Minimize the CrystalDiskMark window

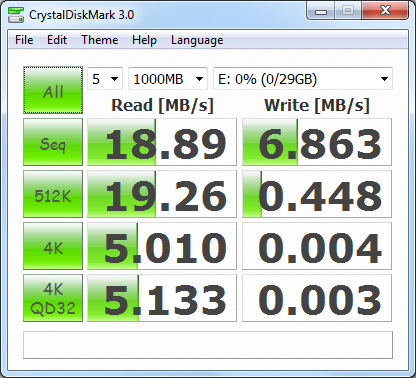click(321, 11)
